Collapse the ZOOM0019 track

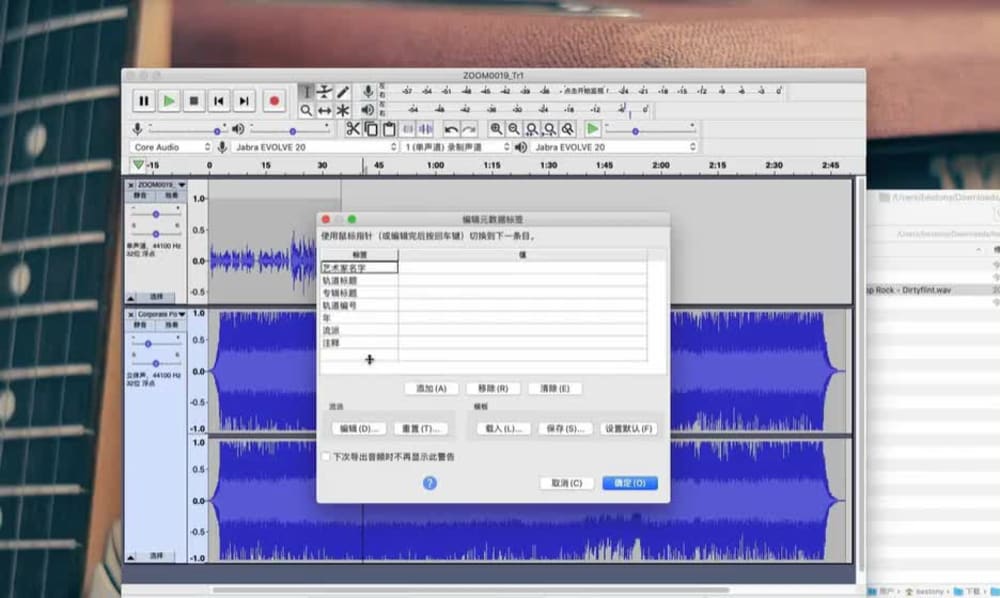[x=131, y=298]
